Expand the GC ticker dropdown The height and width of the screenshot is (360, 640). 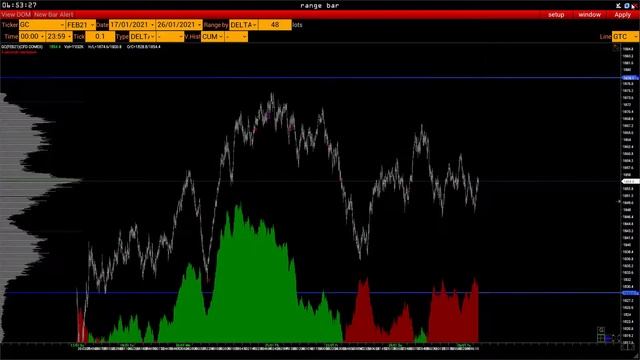click(42, 25)
